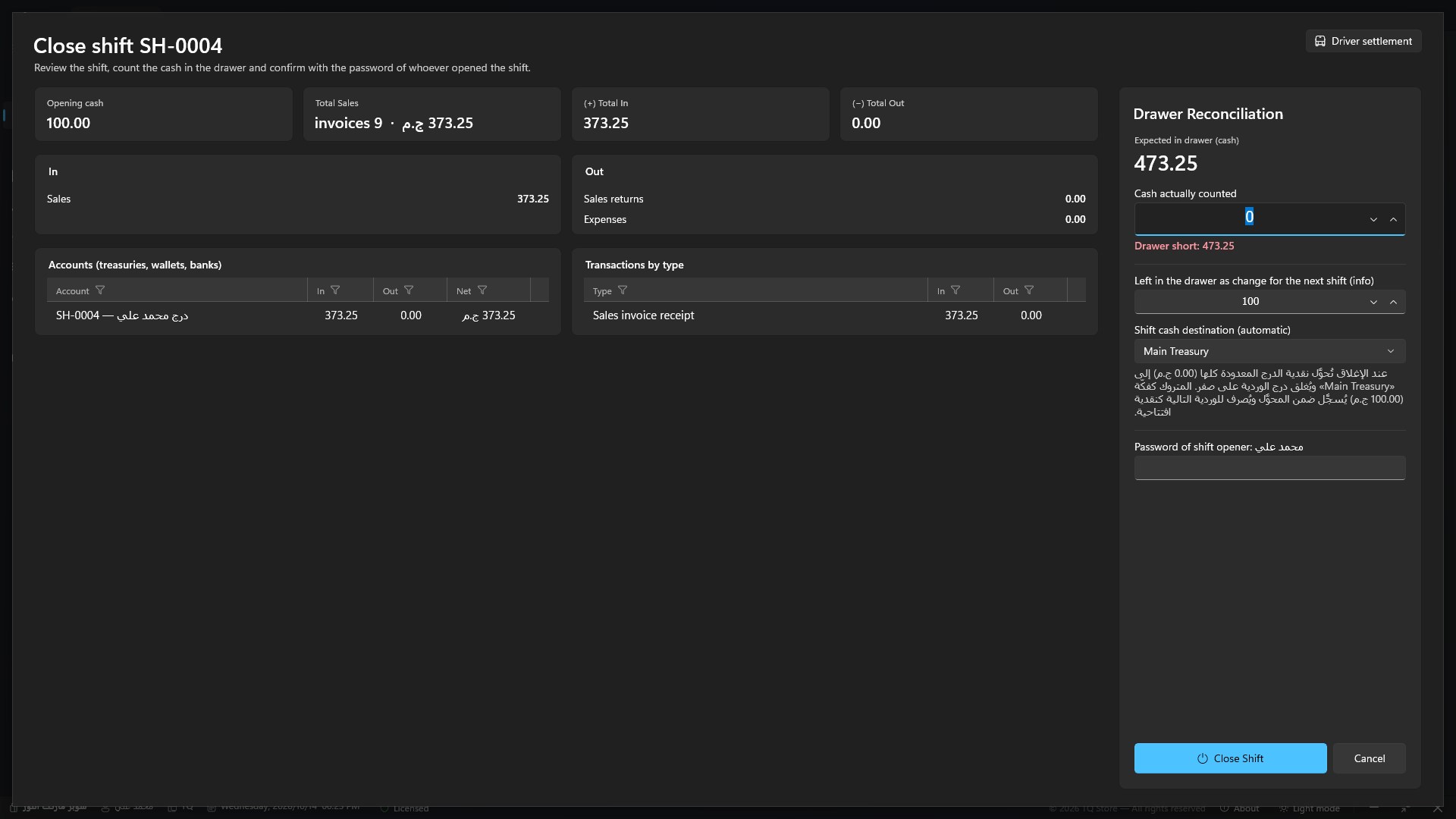Click the Expenses line
This screenshot has width=1456, height=819.
834,219
